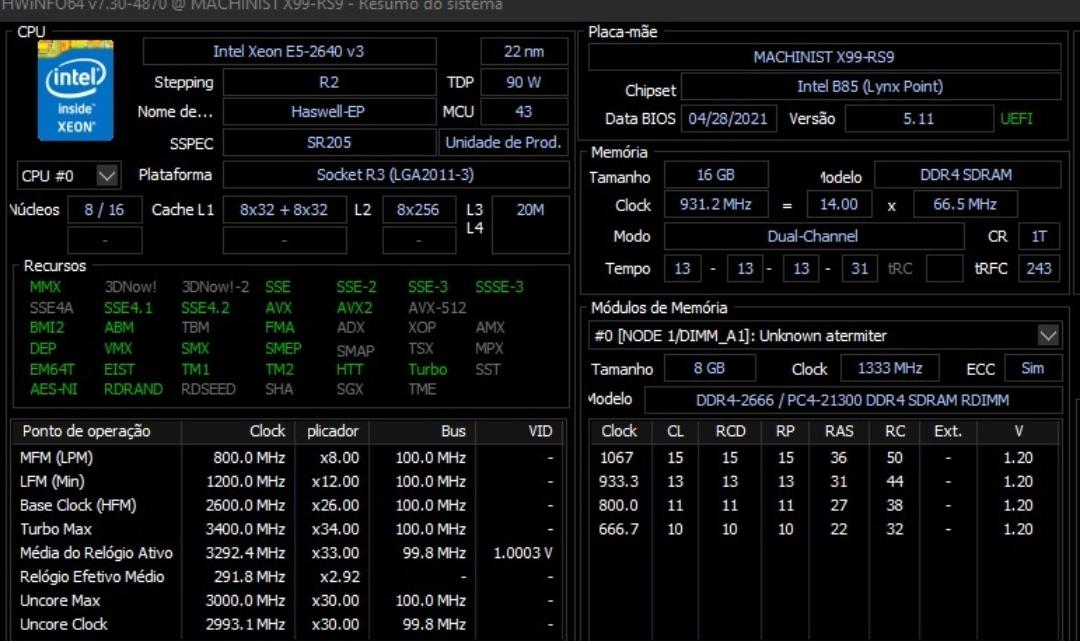Select the processor name Intel Xeon E5-2640 v3

289,52
